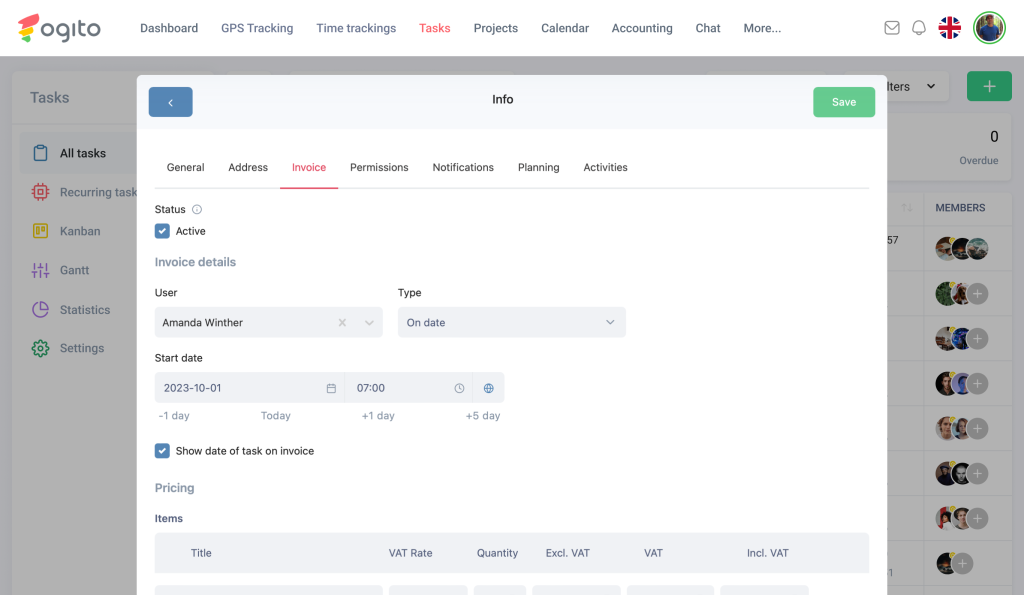Click the mail envelope icon in header
Viewport: 1024px width, 595px height.
tap(892, 28)
